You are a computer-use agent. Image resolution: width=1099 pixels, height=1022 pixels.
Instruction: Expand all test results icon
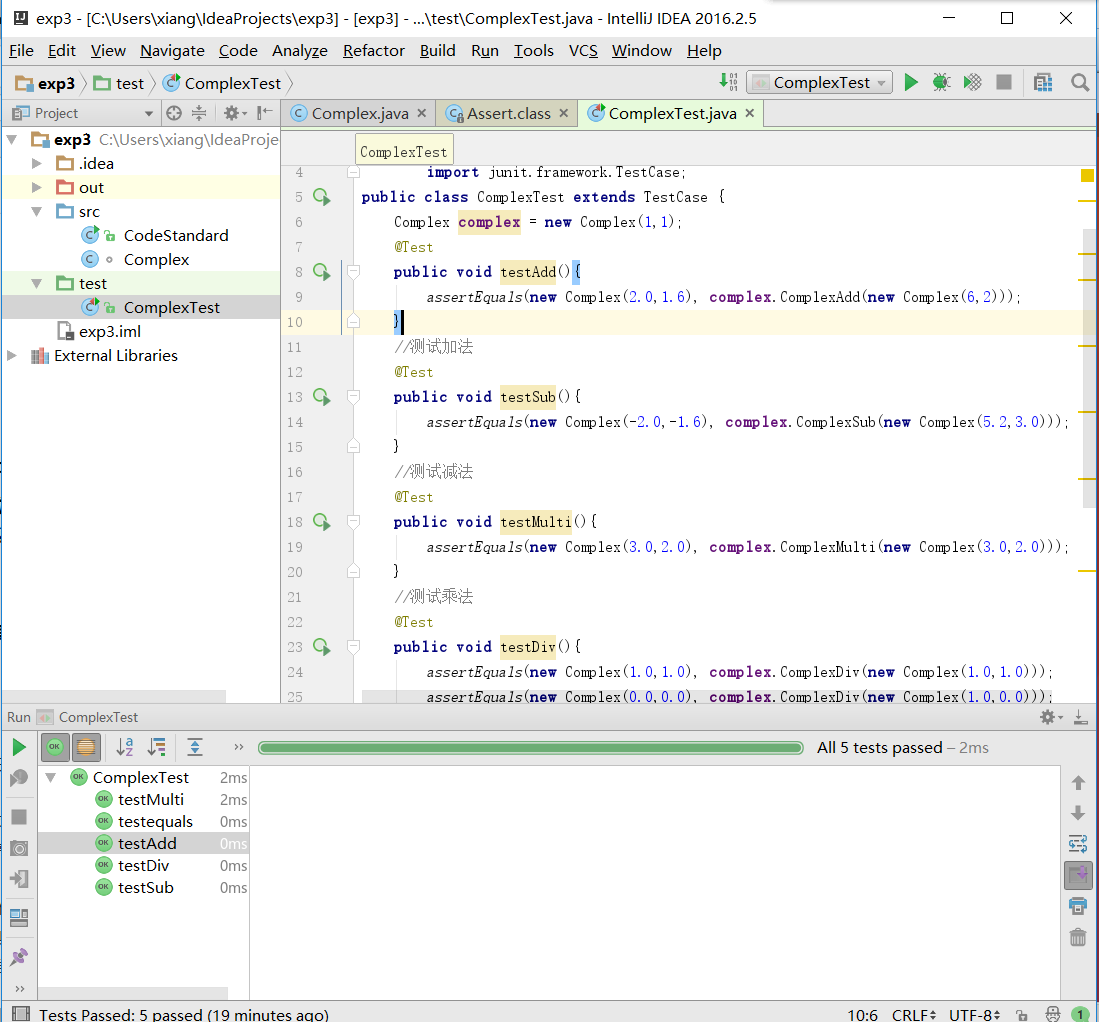(x=195, y=747)
